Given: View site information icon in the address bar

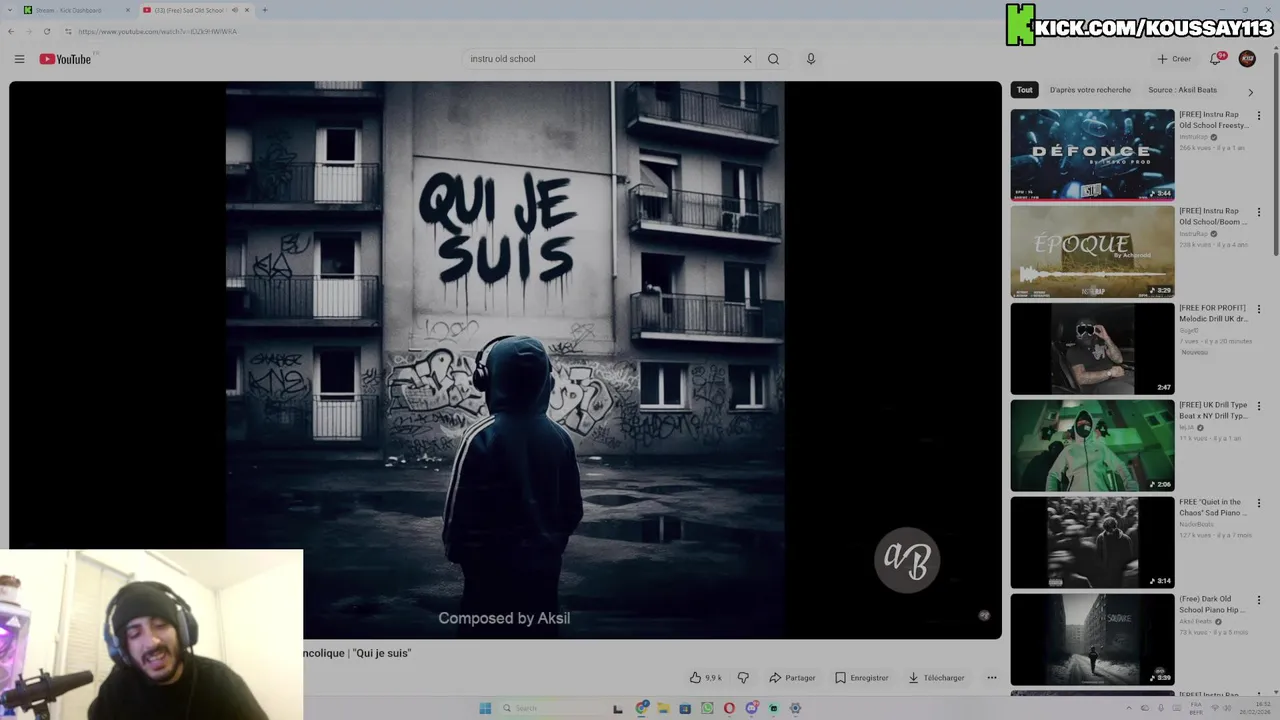Looking at the screenshot, I should 68,32.
